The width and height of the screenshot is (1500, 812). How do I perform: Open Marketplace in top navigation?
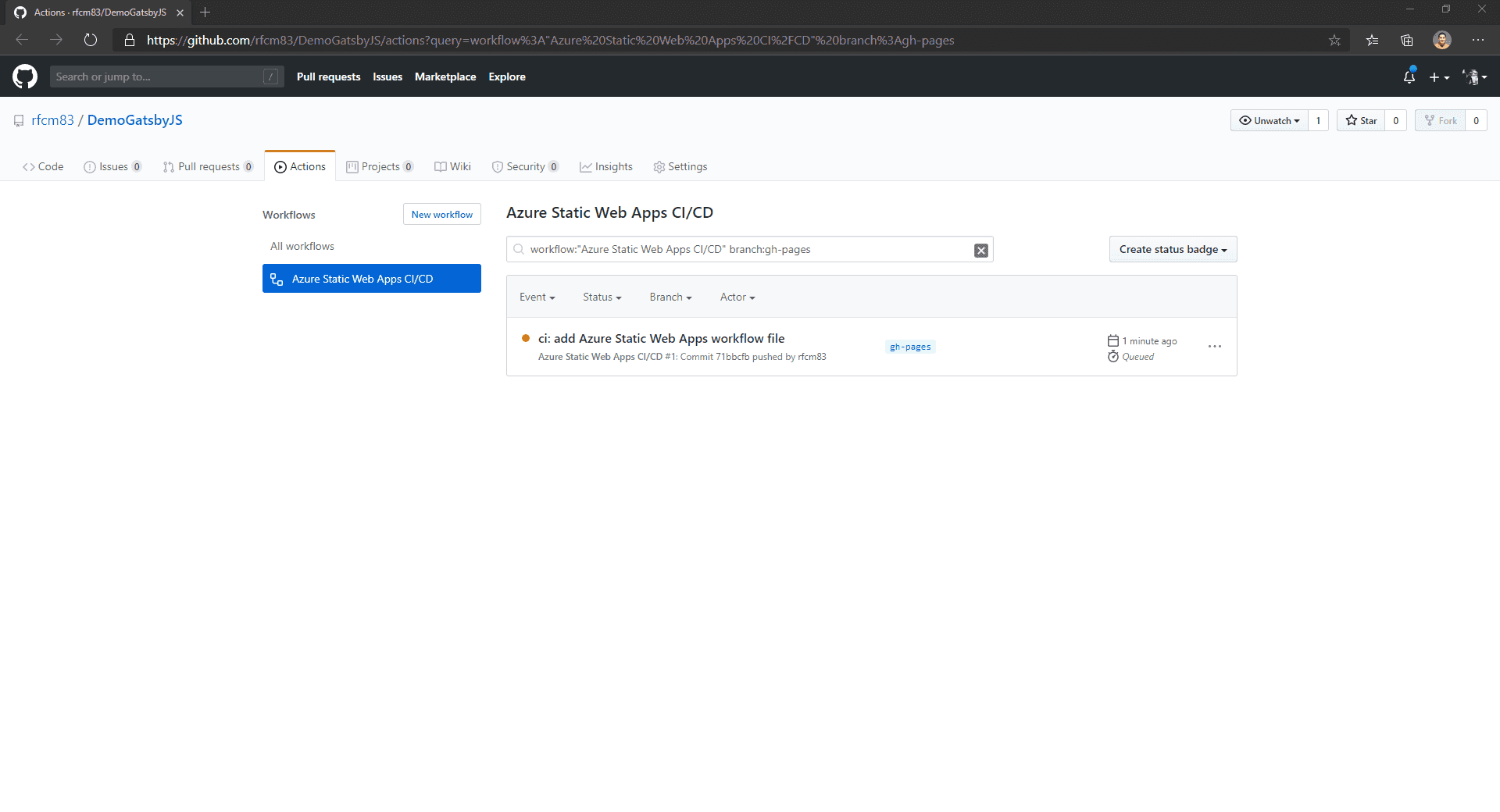(445, 77)
